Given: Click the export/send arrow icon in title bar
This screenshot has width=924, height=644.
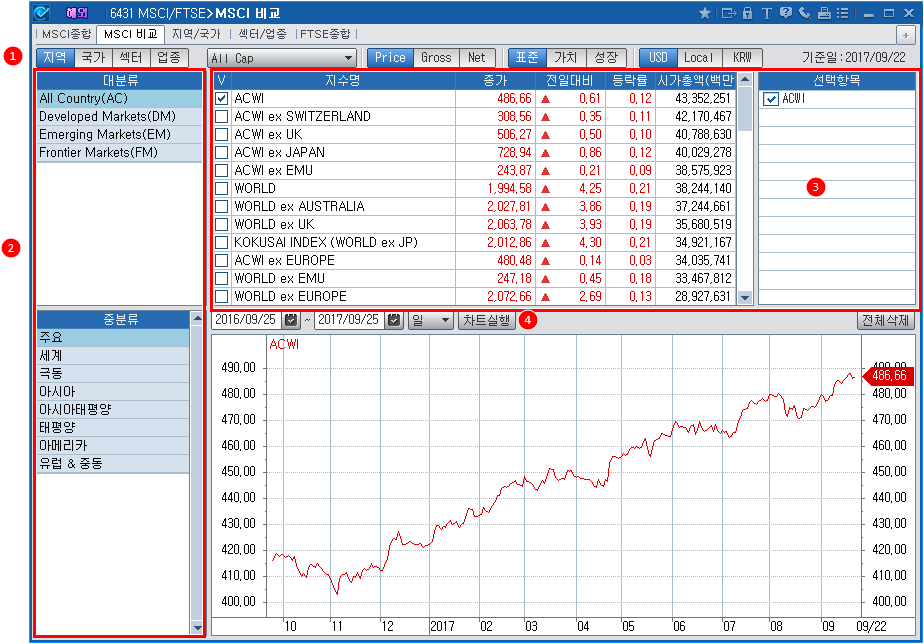Looking at the screenshot, I should tap(729, 13).
